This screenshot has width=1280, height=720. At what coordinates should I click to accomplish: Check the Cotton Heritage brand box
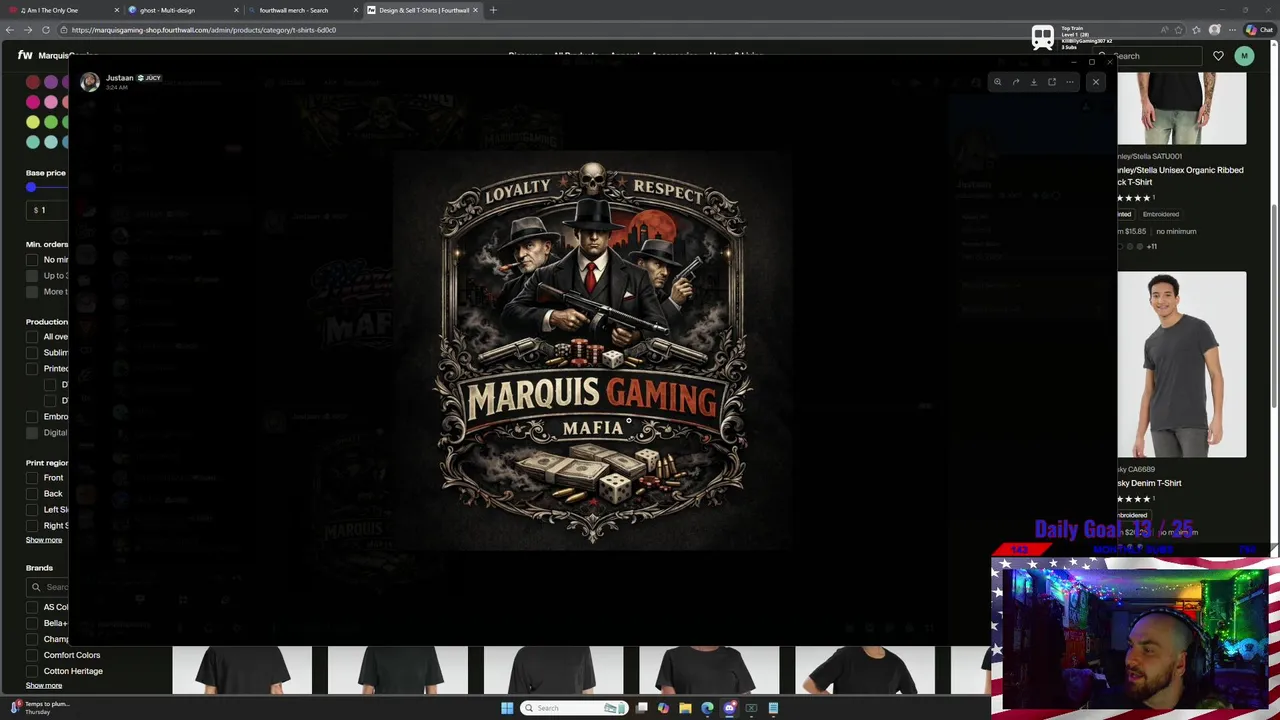tap(32, 671)
